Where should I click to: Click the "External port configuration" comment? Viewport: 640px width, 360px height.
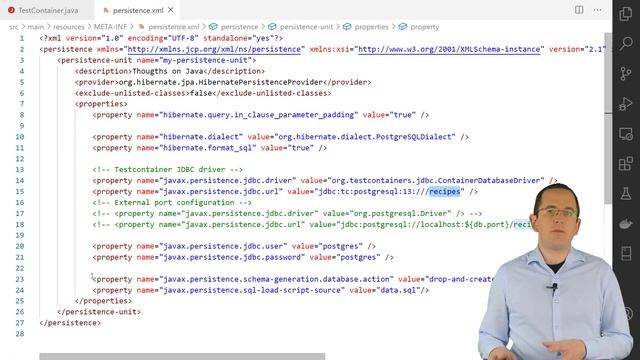pyautogui.click(x=172, y=202)
